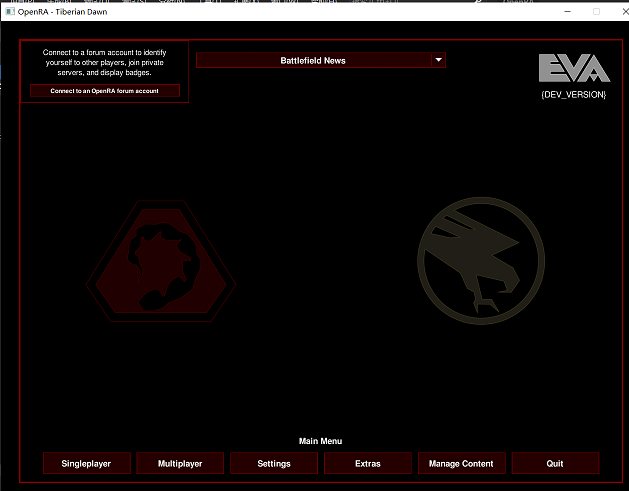The image size is (629, 491).
Task: Click the OpenRA window title bar icon
Action: click(x=10, y=12)
